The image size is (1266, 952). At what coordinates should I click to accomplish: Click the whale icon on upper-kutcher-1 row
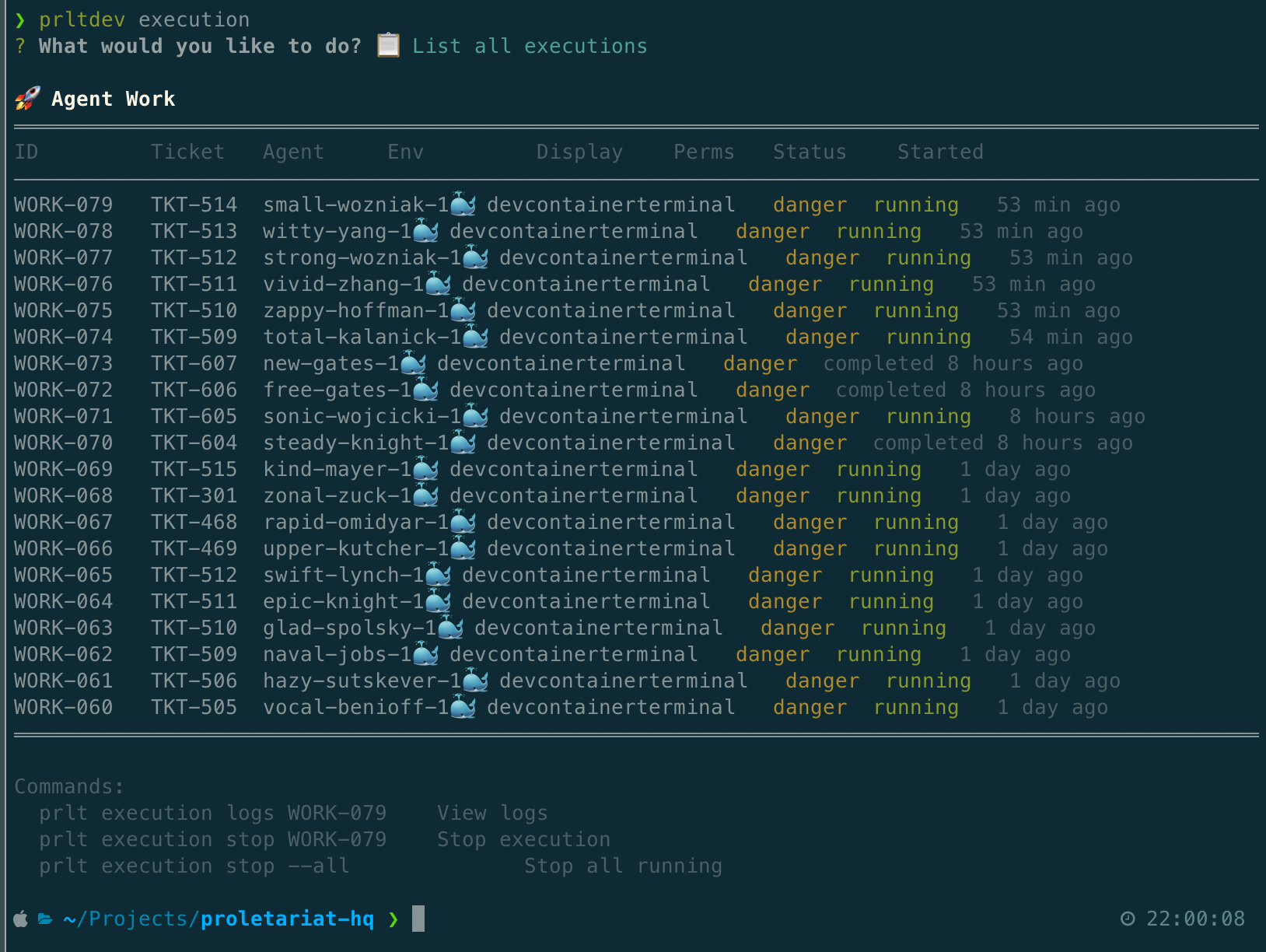tap(463, 548)
